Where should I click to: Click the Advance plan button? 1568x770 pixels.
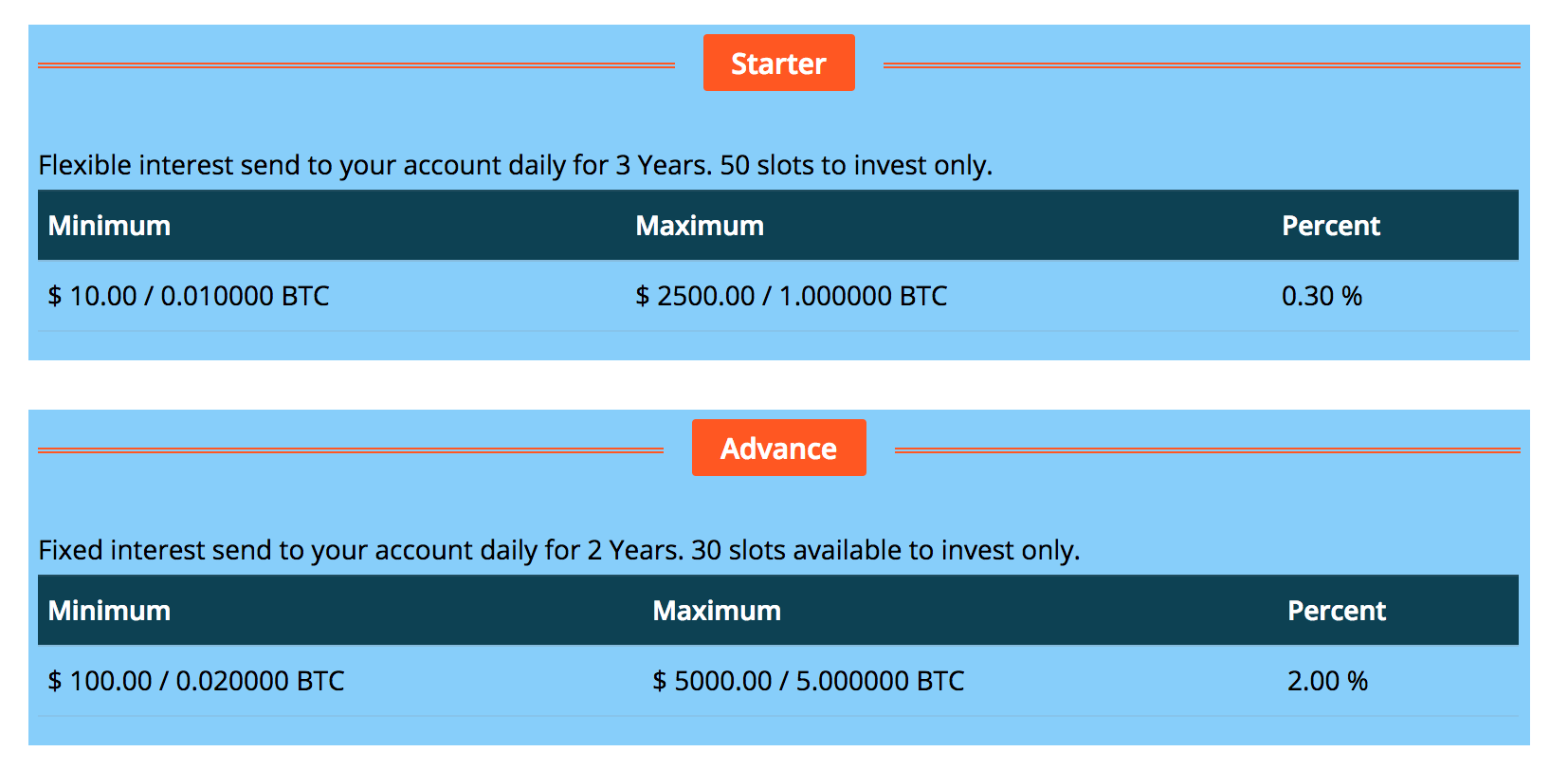(778, 449)
